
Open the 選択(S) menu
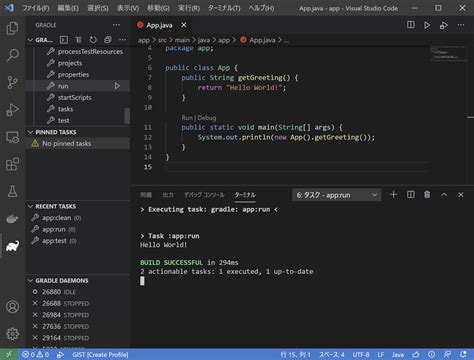point(98,8)
